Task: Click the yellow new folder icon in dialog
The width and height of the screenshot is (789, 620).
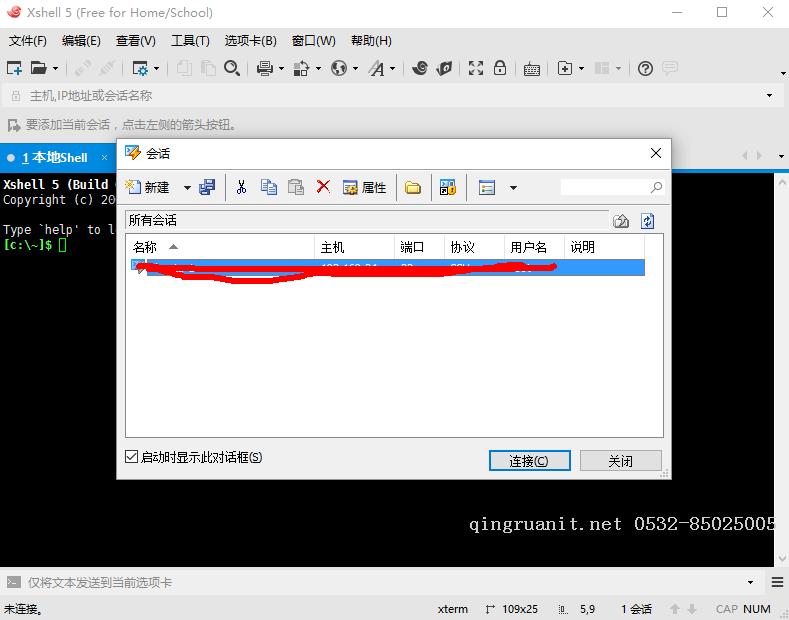Action: pos(413,188)
